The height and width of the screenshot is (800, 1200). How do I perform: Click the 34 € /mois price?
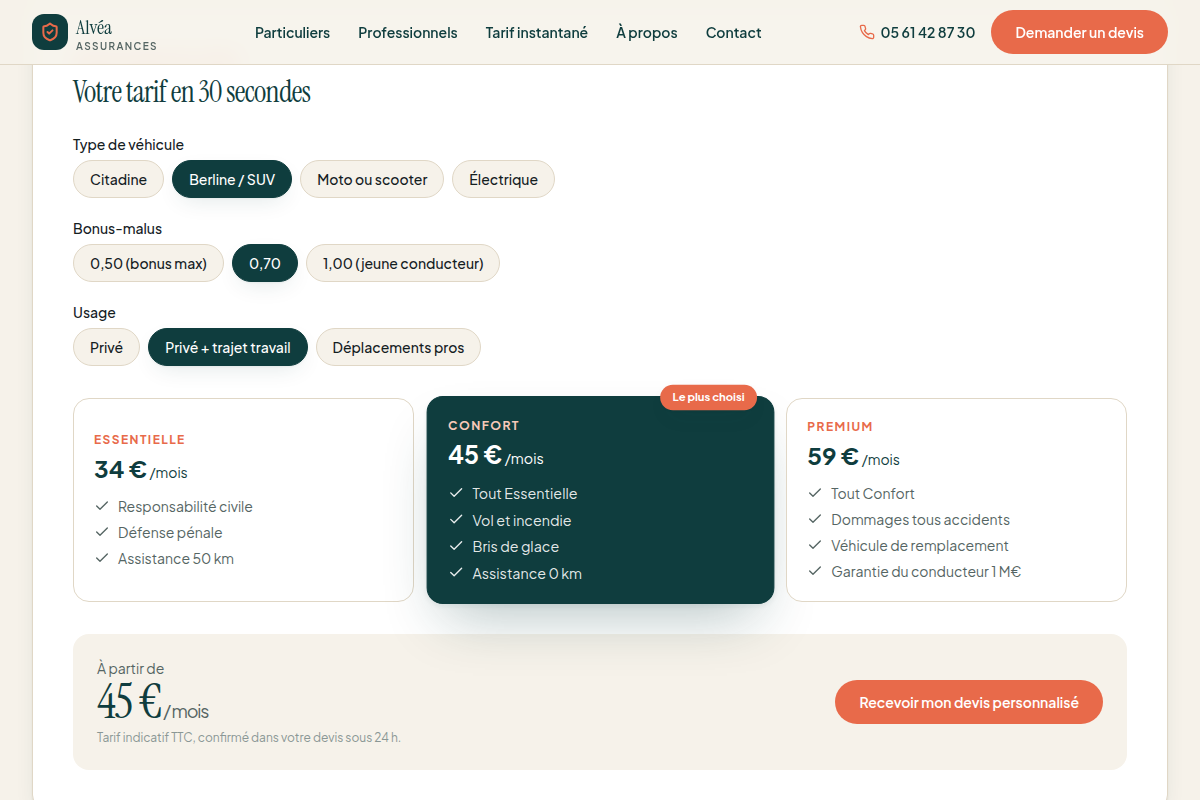pyautogui.click(x=141, y=469)
